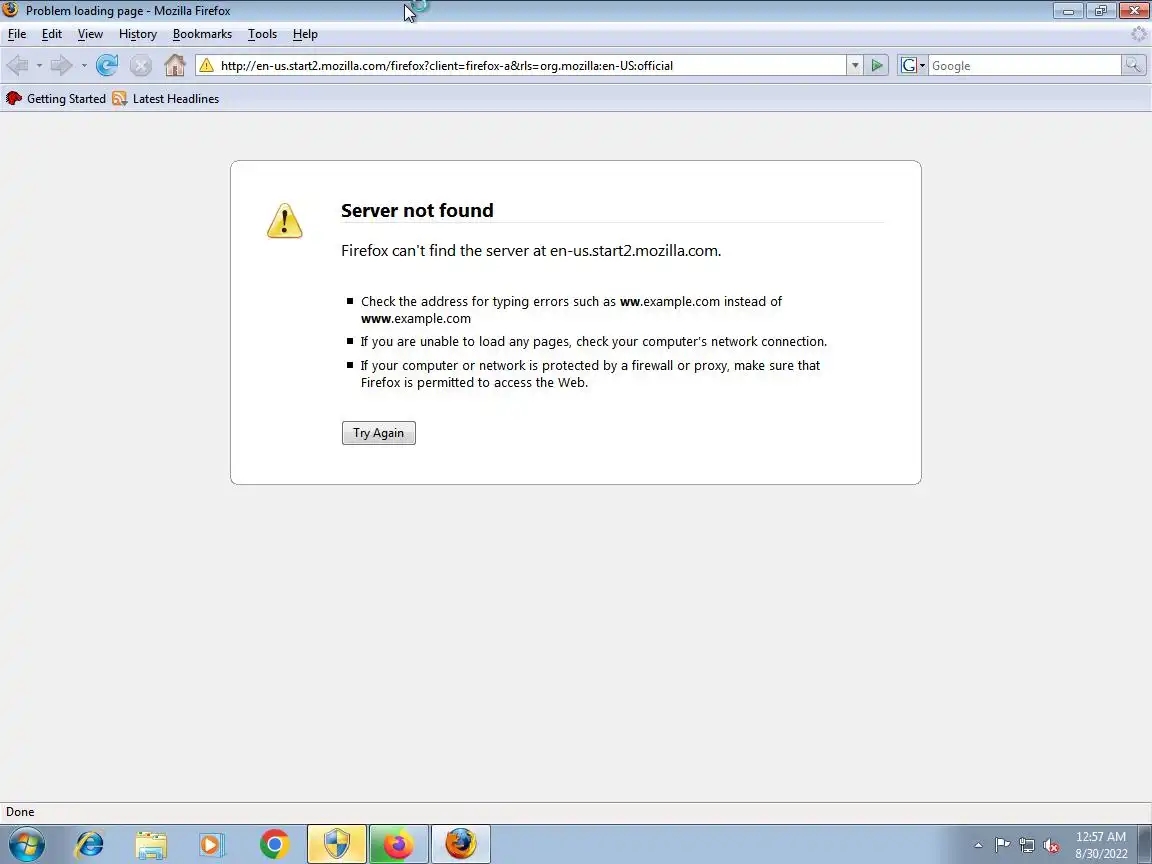The height and width of the screenshot is (864, 1152).
Task: Go forward using the Forward arrow
Action: tap(62, 65)
